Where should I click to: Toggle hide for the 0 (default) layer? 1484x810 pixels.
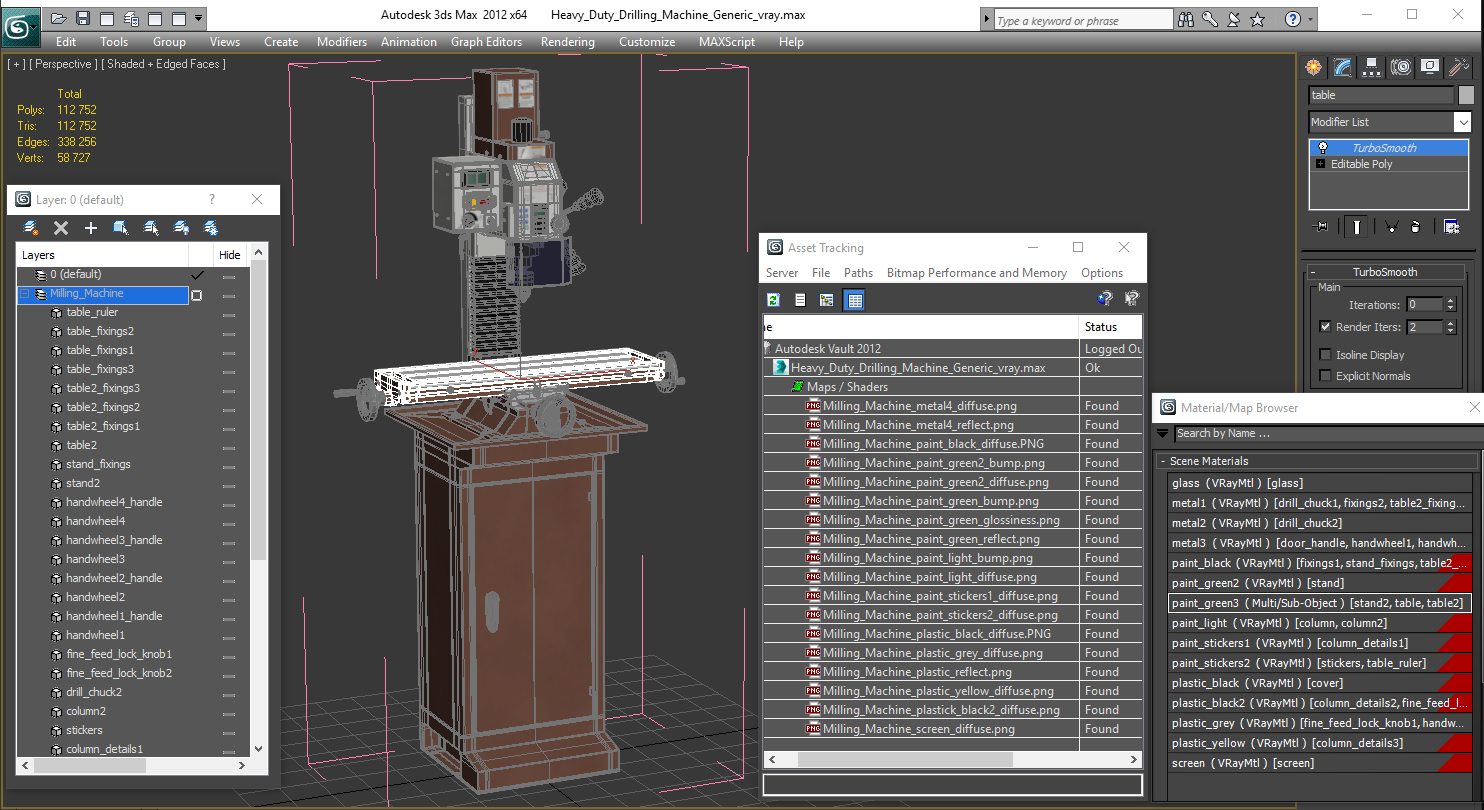click(x=229, y=276)
